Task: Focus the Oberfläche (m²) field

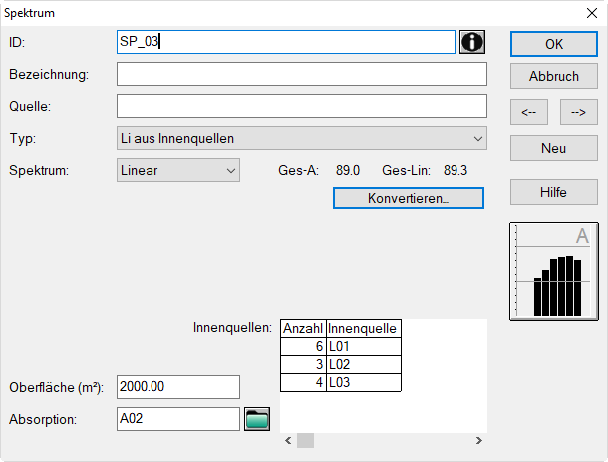Action: (178, 387)
